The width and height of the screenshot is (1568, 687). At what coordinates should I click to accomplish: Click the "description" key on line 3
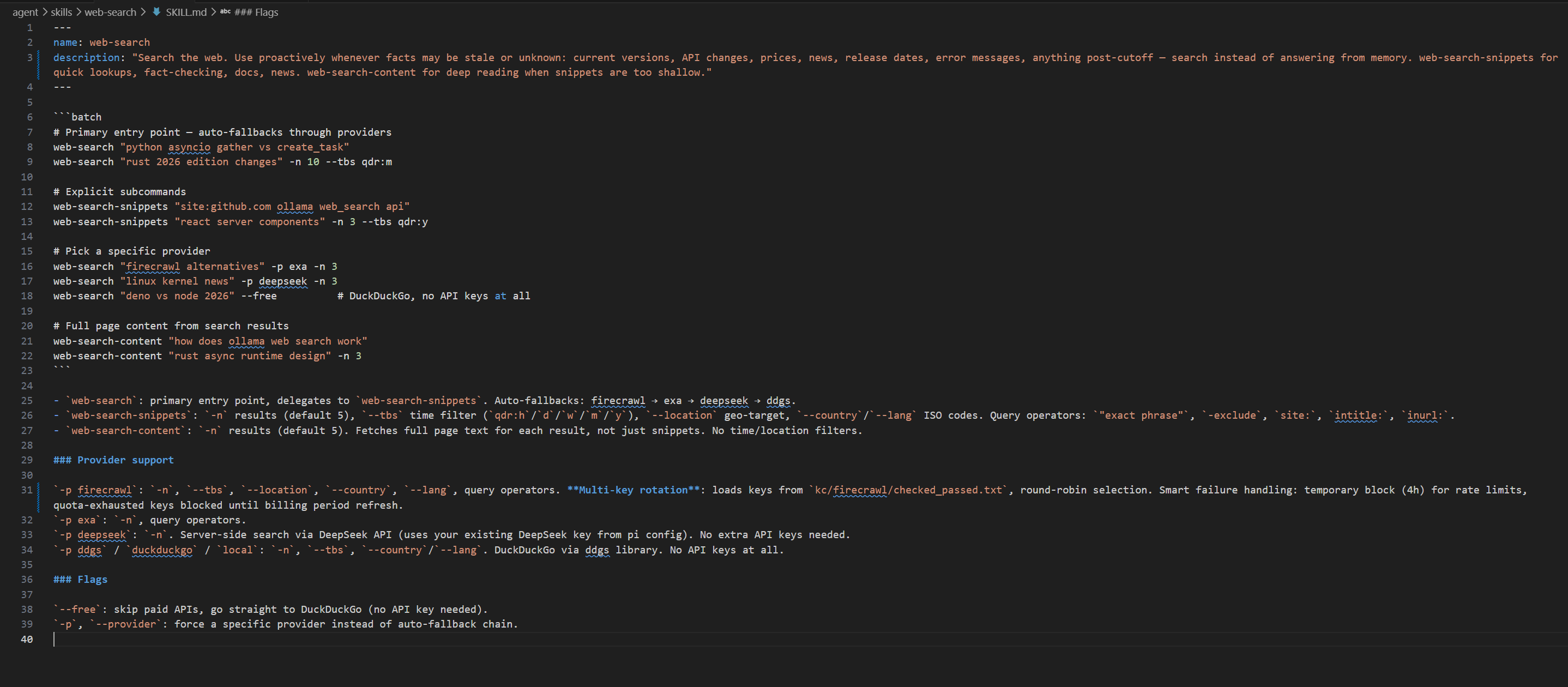point(87,57)
